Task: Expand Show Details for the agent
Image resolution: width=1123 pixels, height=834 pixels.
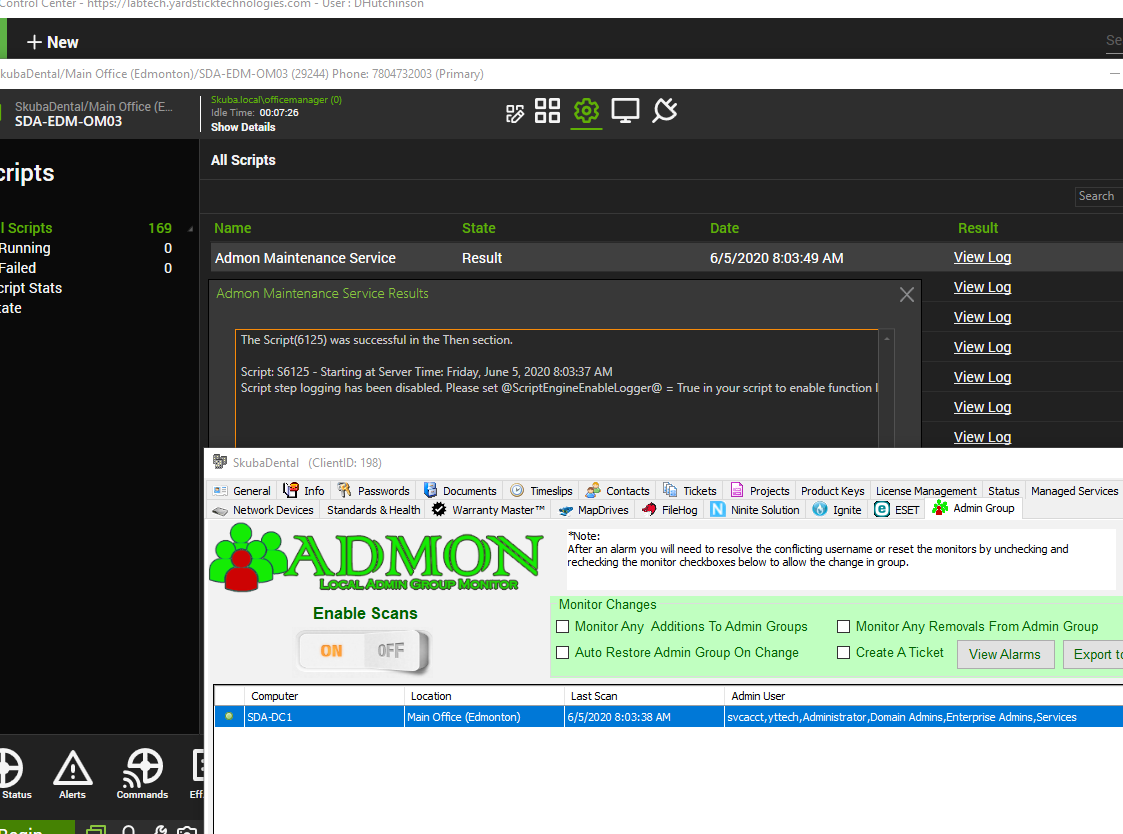Action: 243,127
